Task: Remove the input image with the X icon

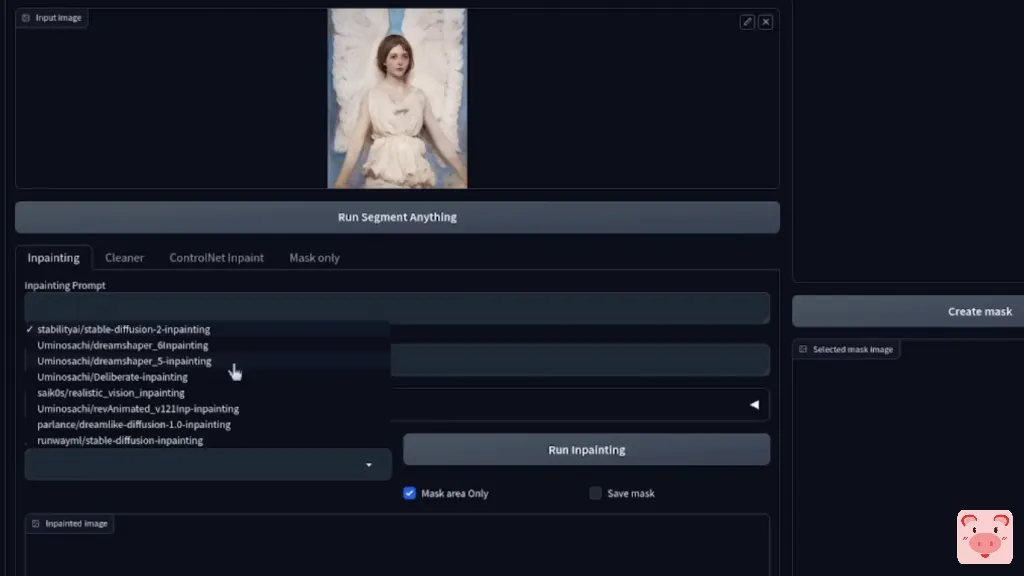Action: pos(765,22)
